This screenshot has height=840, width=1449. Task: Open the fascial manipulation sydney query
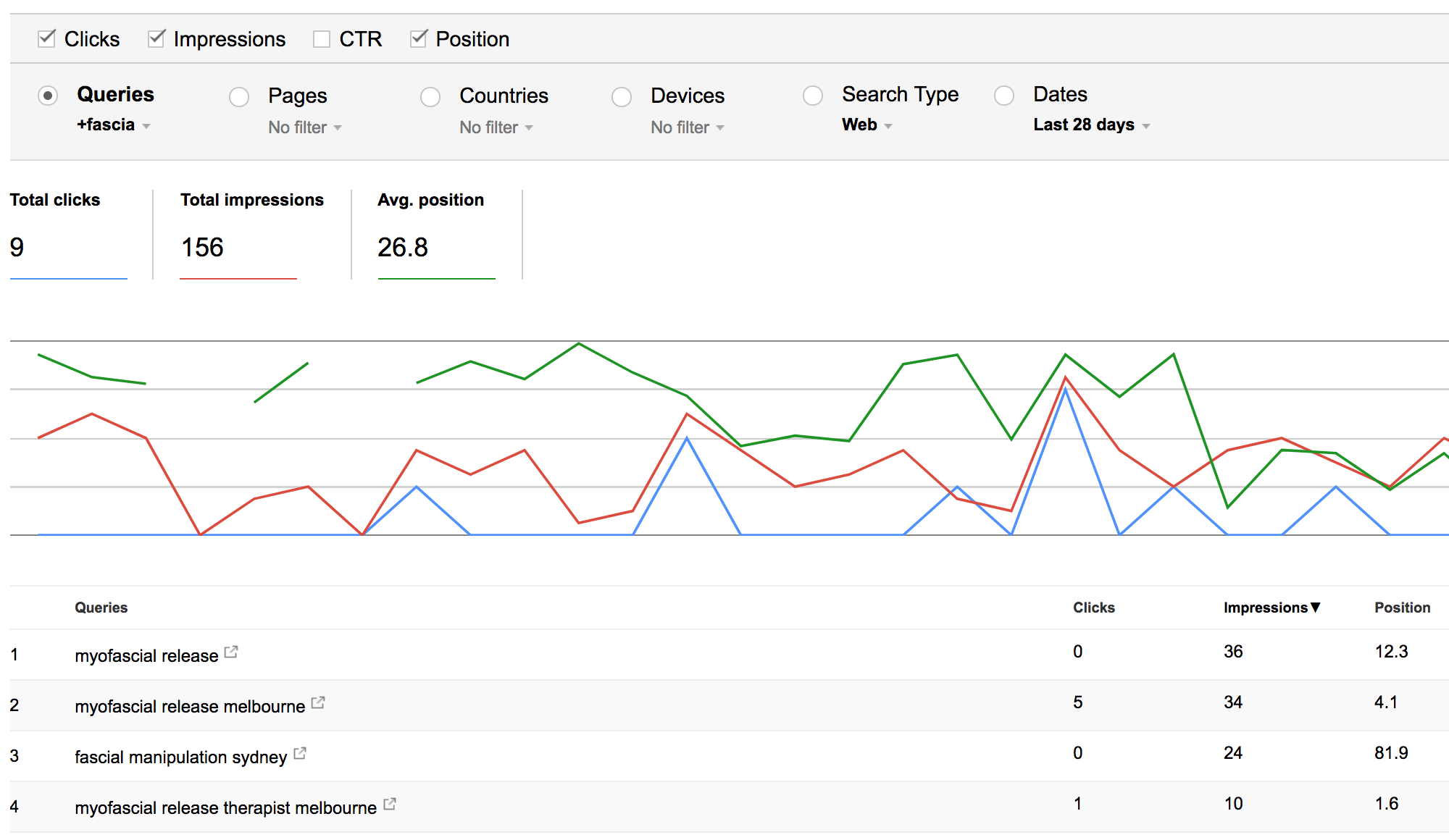point(181,757)
